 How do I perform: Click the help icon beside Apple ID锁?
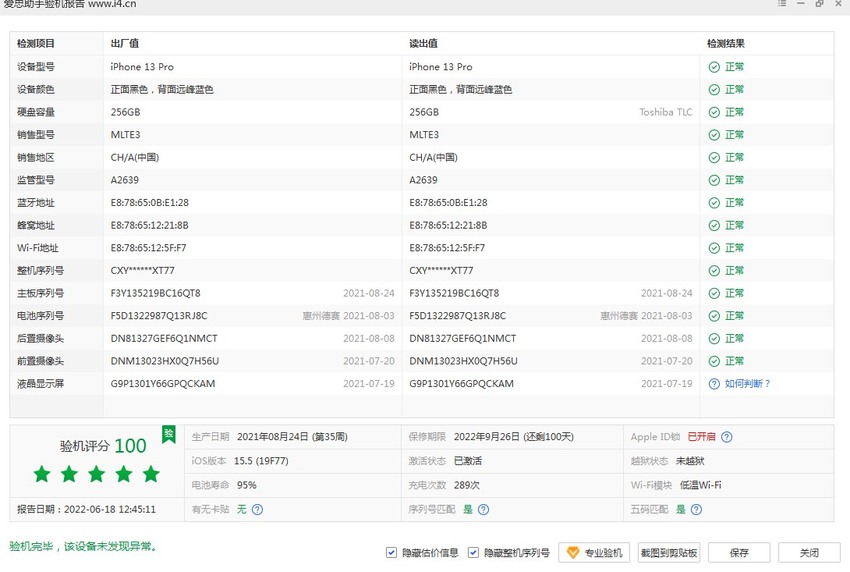click(726, 437)
